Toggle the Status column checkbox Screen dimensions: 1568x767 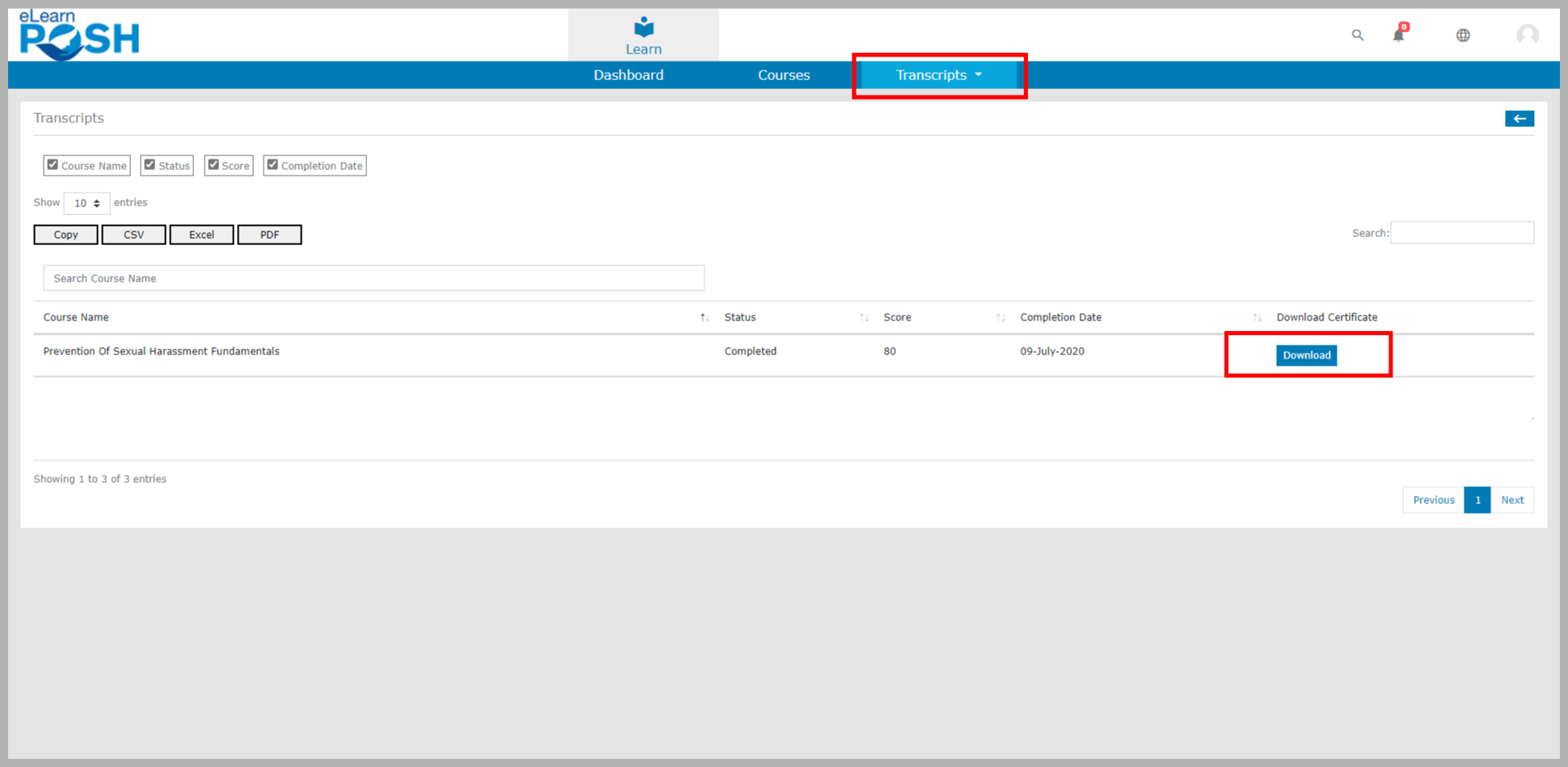coord(150,165)
